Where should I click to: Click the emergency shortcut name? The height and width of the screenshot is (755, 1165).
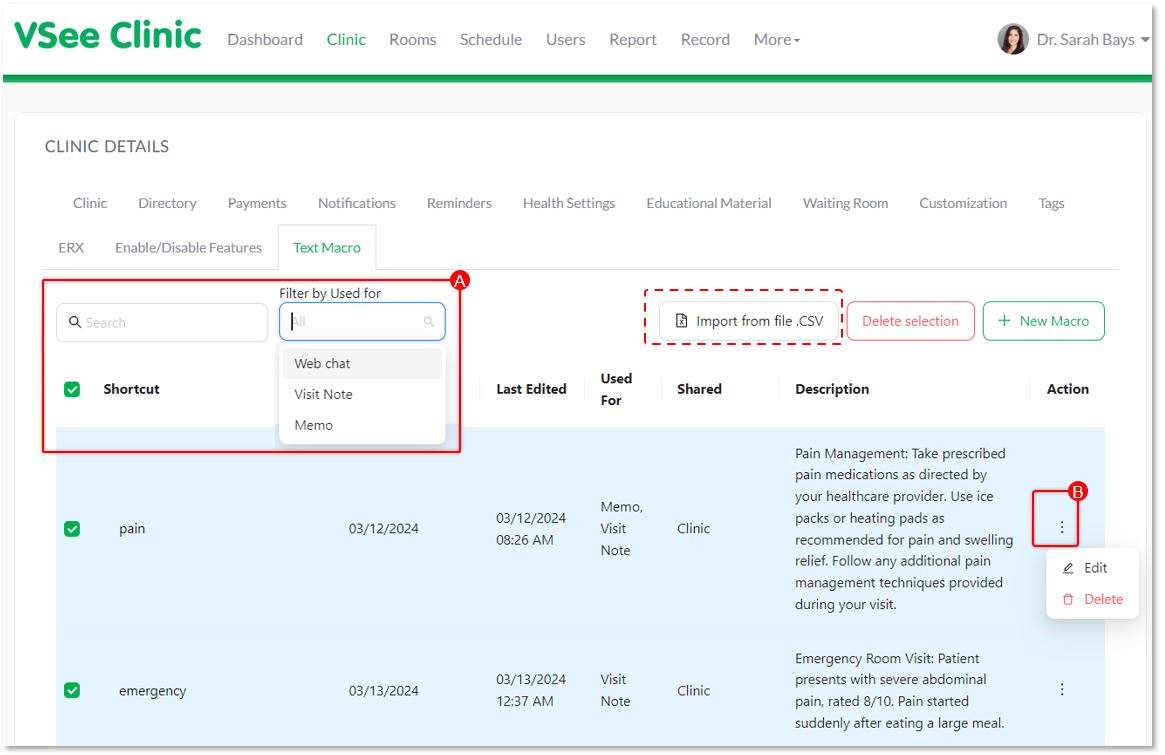click(152, 691)
